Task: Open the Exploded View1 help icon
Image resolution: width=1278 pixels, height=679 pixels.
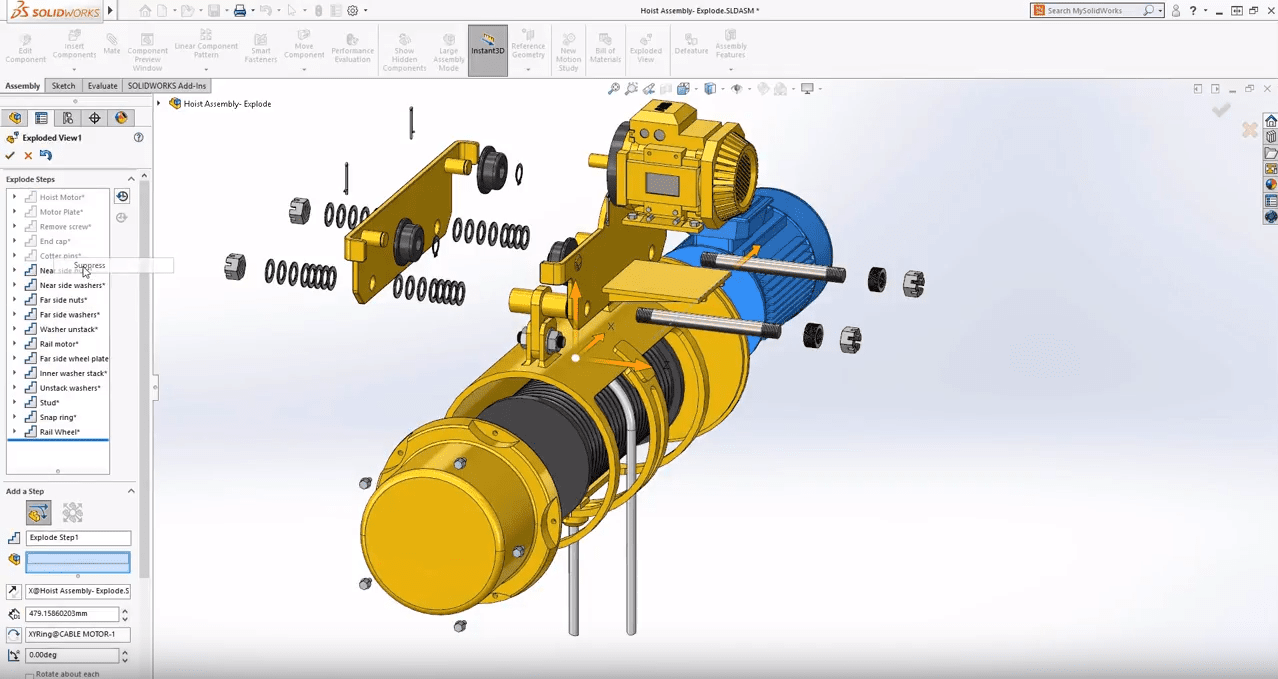Action: (139, 138)
